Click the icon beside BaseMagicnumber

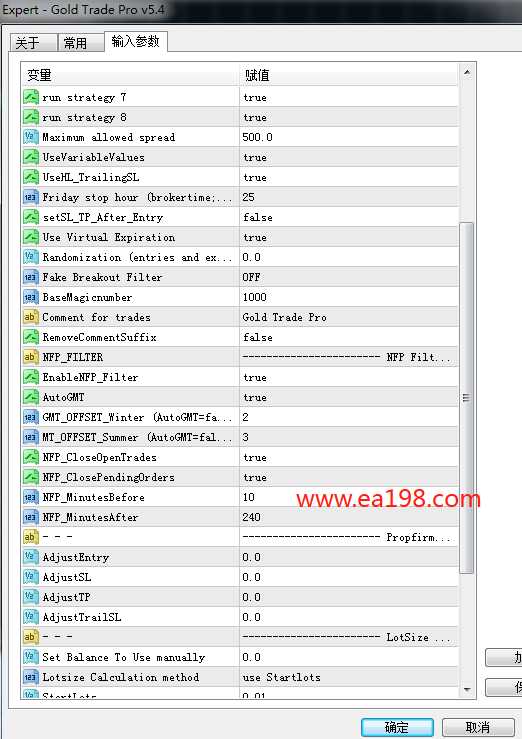(x=31, y=297)
